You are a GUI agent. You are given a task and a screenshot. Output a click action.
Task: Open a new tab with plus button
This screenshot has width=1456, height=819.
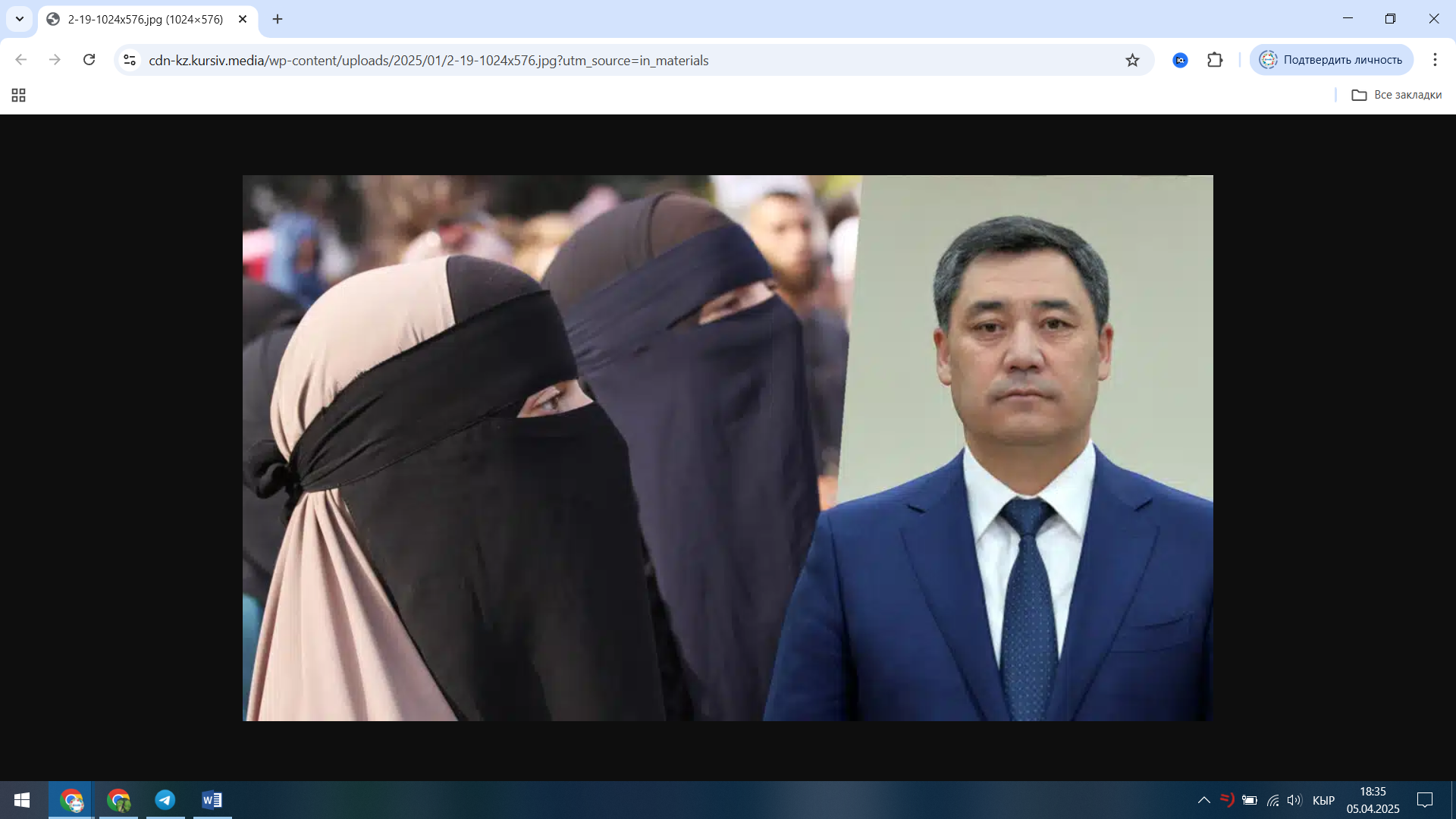tap(278, 19)
